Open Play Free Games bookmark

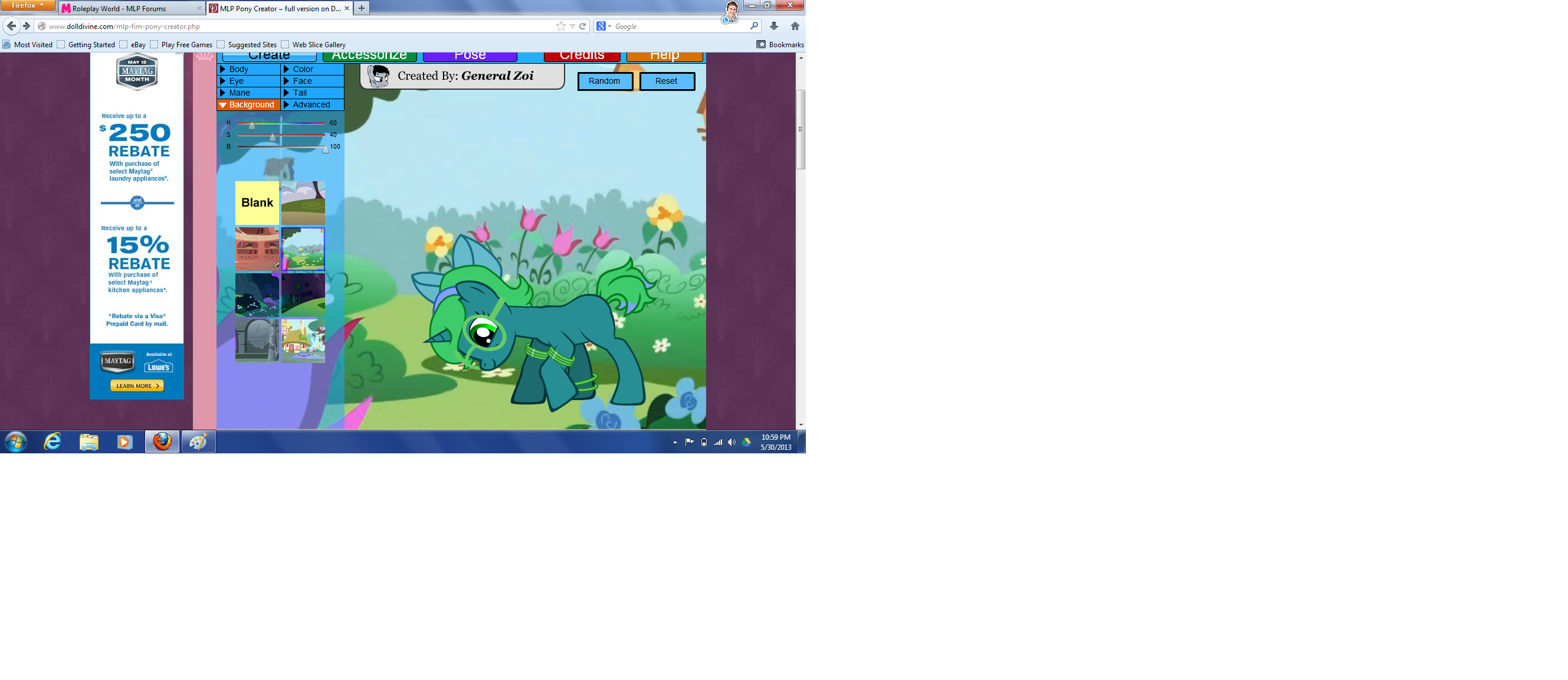pos(181,44)
